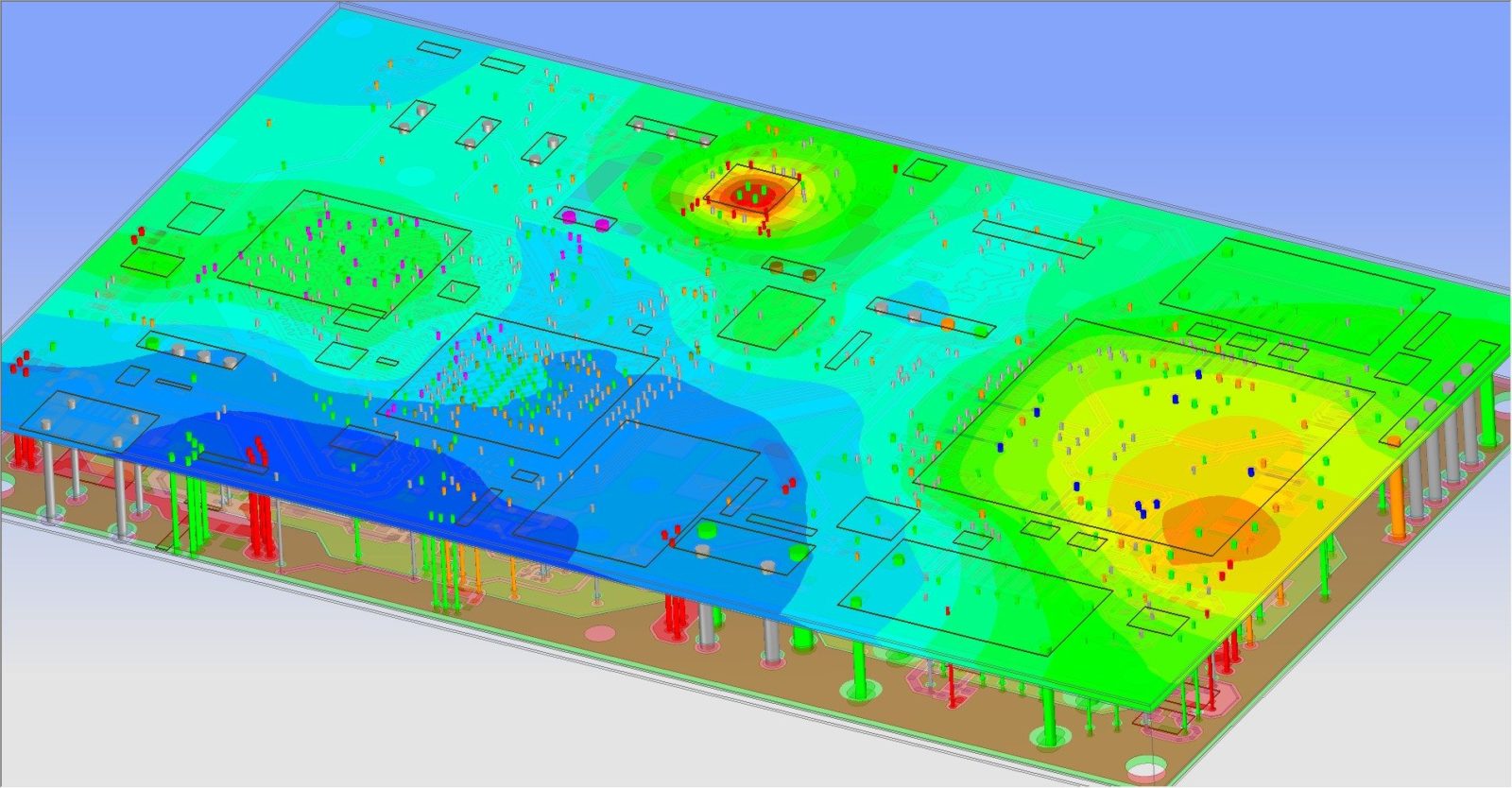Click the upper-left square component with magenta pins
The height and width of the screenshot is (788, 1512).
pos(345,252)
